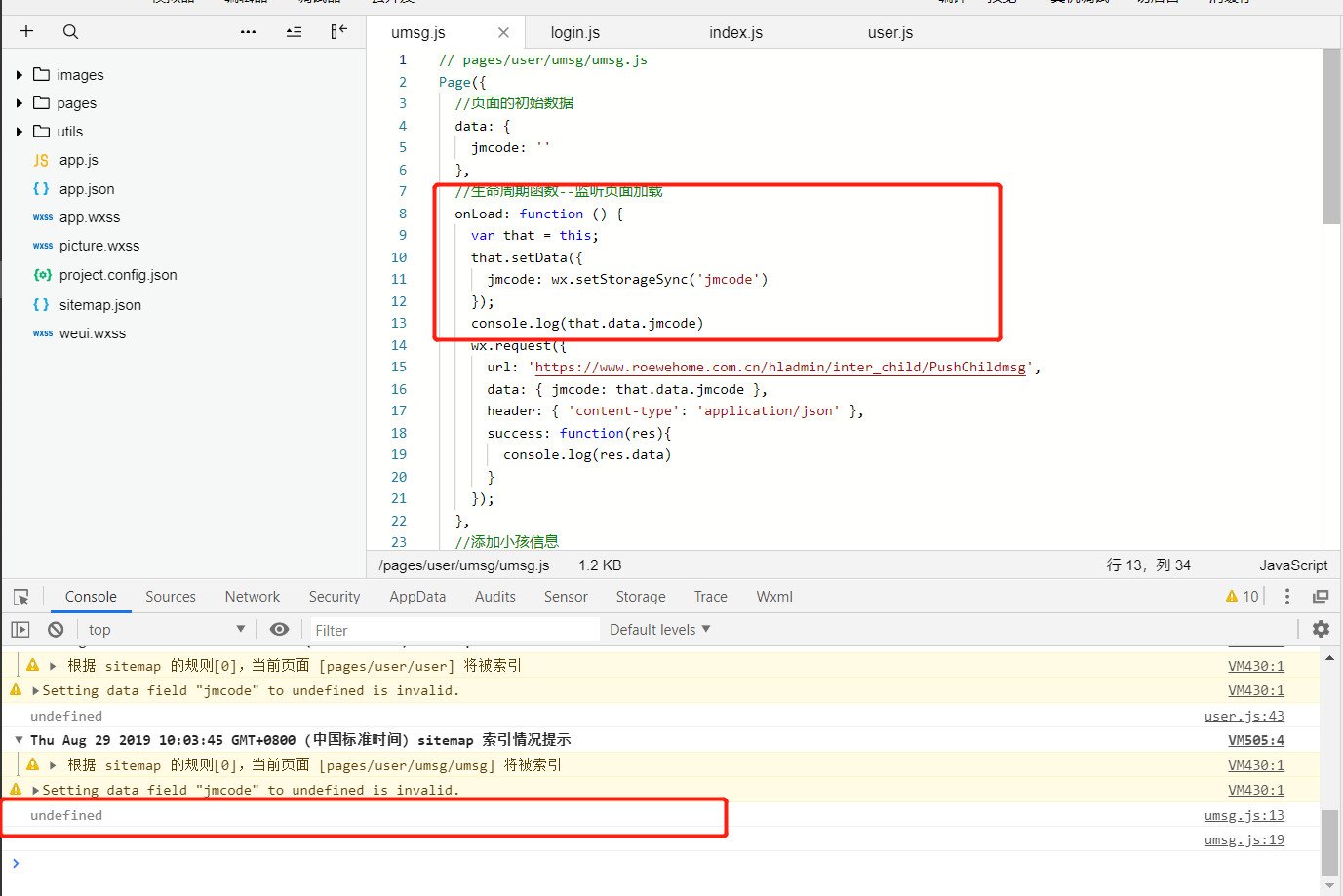
Task: Click the JavaScript language status entry
Action: coord(1293,565)
